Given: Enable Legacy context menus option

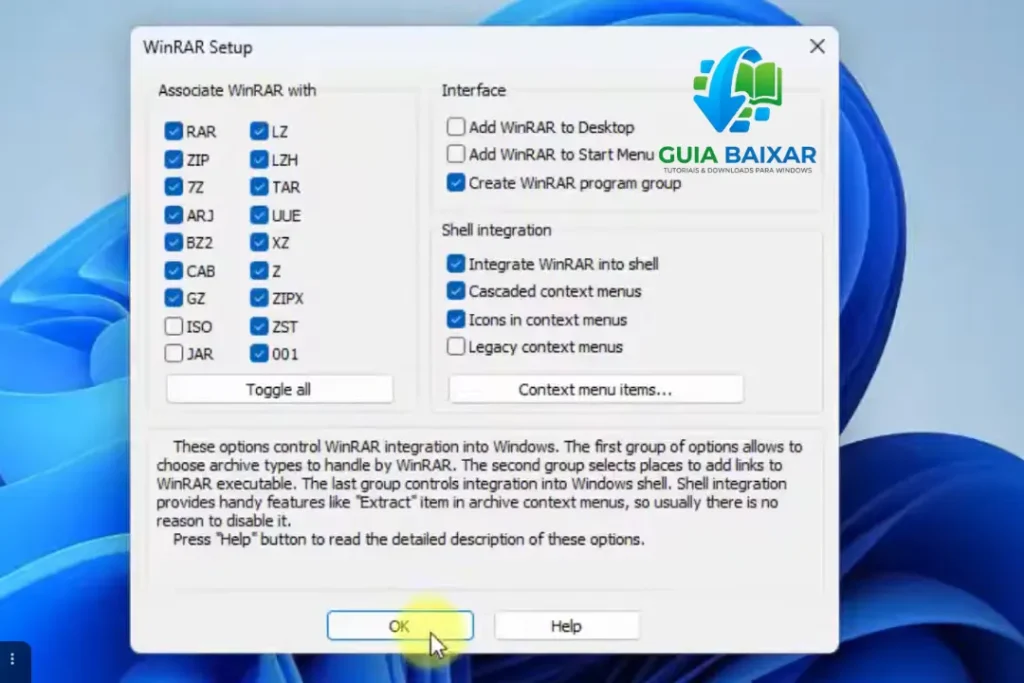Looking at the screenshot, I should coord(456,346).
